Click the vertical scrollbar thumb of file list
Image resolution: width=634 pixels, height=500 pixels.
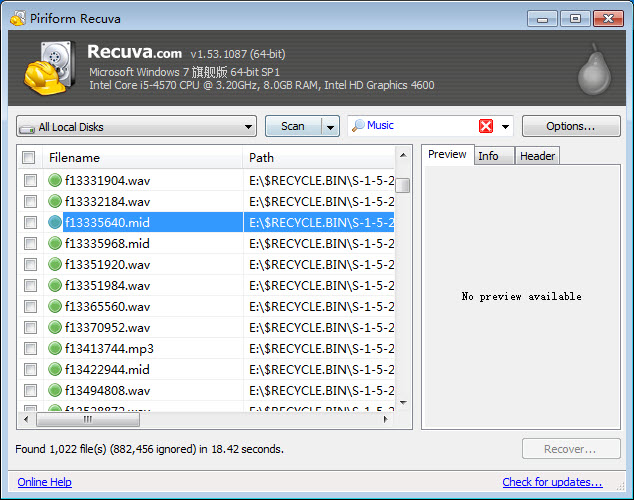point(403,185)
